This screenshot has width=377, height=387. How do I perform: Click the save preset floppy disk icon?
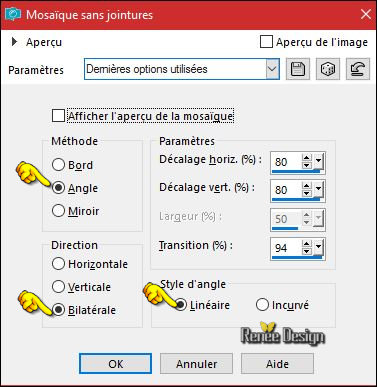pos(298,69)
